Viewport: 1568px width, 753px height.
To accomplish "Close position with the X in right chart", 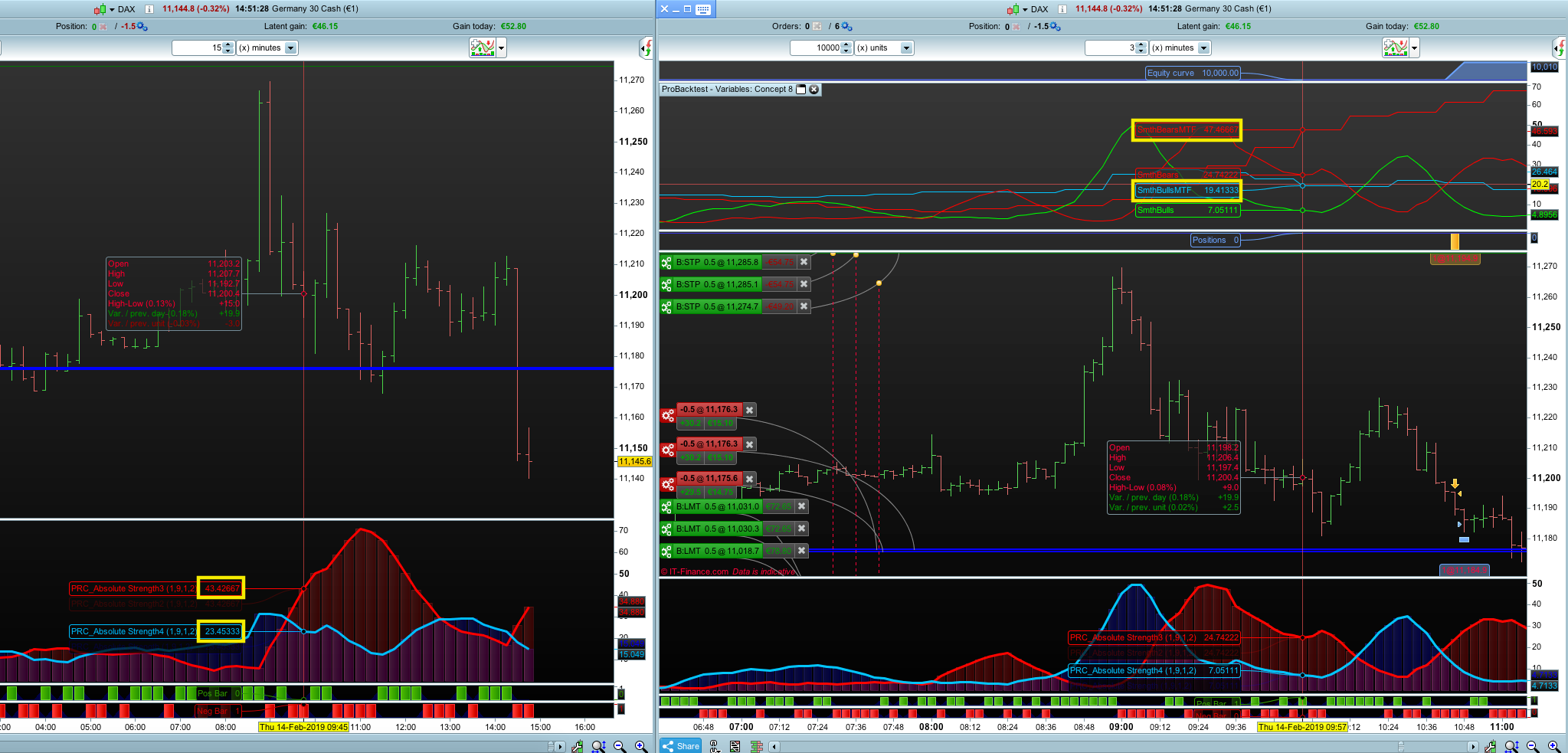I will point(1016,27).
